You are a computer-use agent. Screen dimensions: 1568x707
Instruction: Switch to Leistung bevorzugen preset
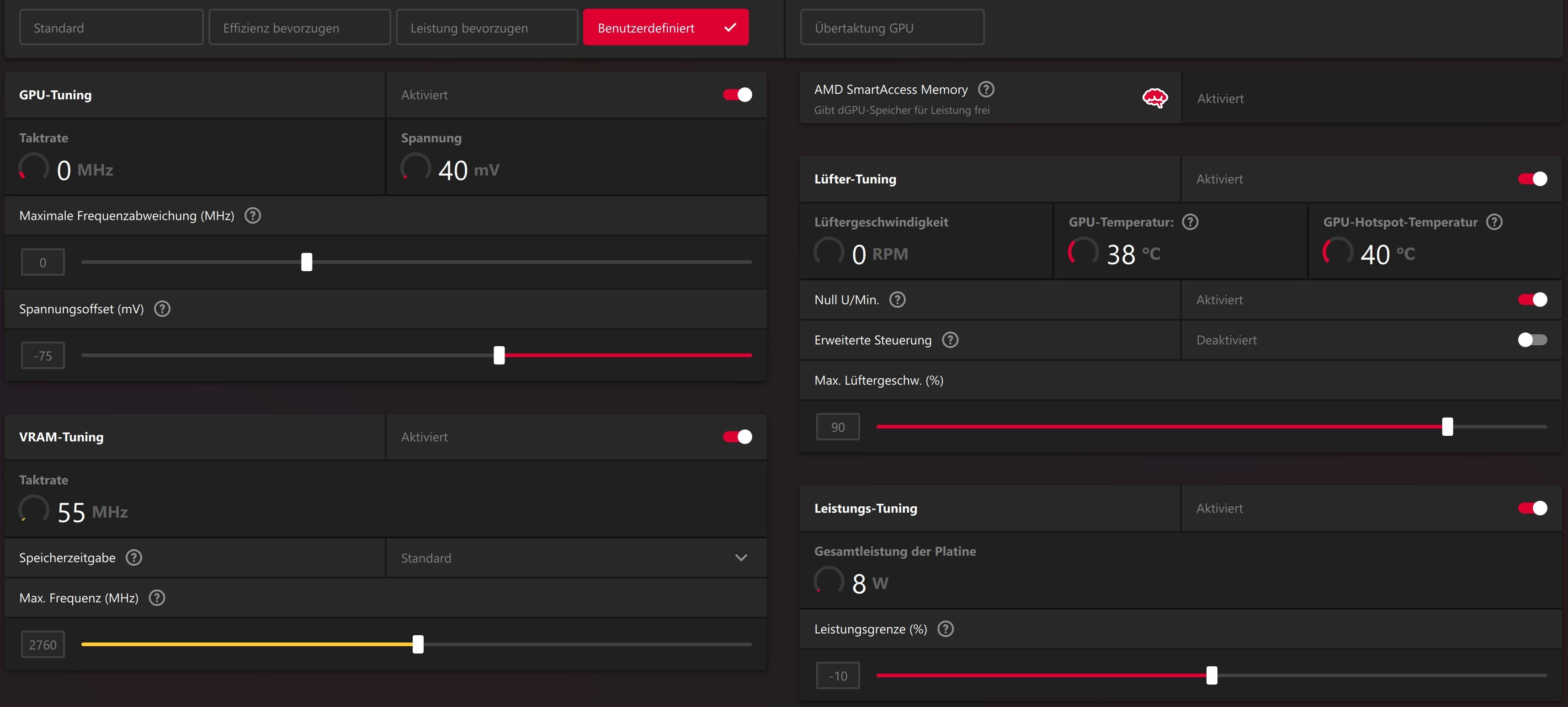pyautogui.click(x=486, y=27)
